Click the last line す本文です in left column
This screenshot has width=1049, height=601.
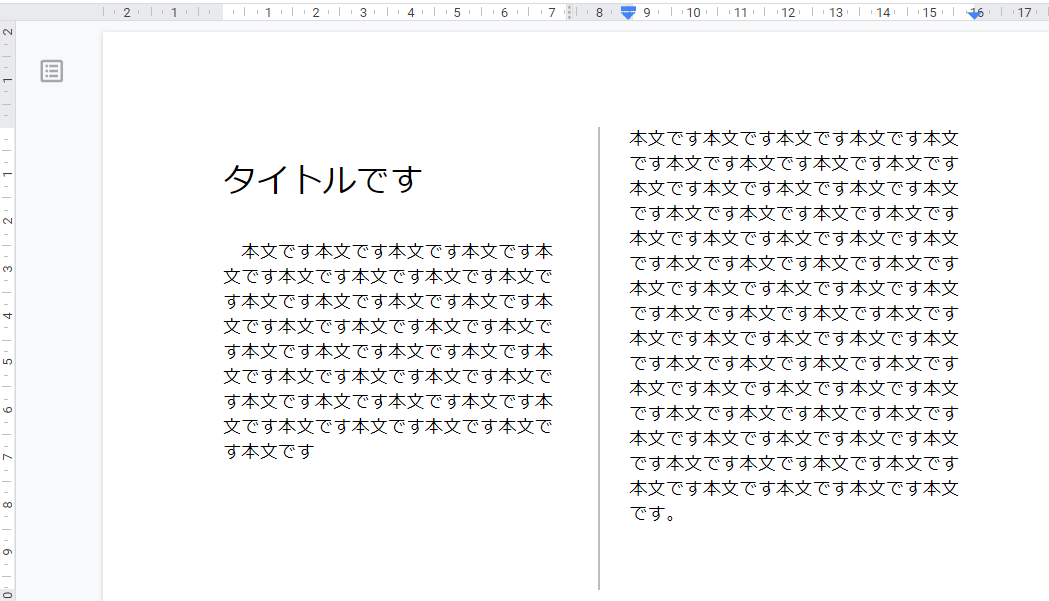coord(269,452)
